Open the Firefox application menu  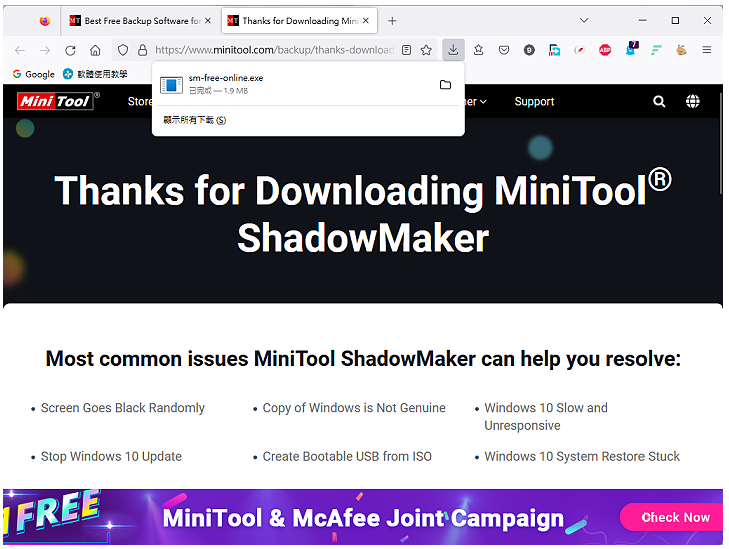coord(707,50)
